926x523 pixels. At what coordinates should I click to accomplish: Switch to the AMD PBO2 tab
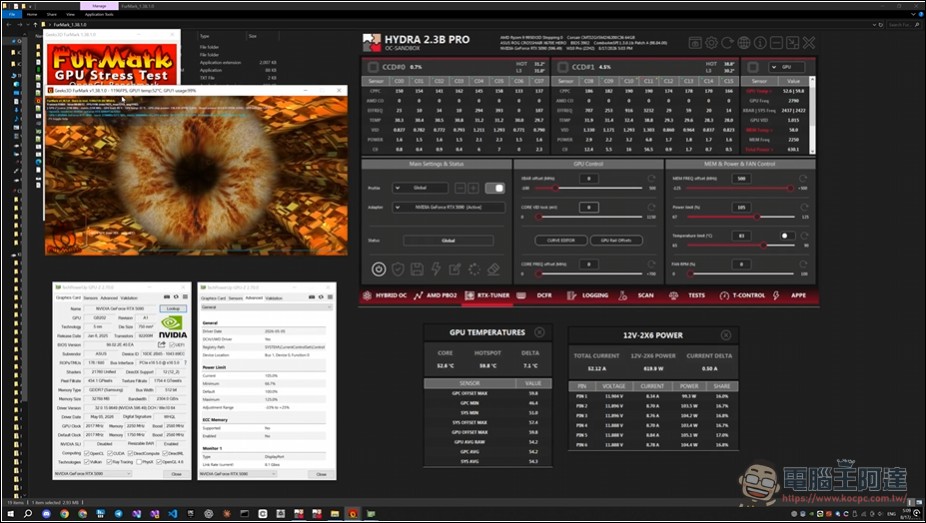[436, 295]
